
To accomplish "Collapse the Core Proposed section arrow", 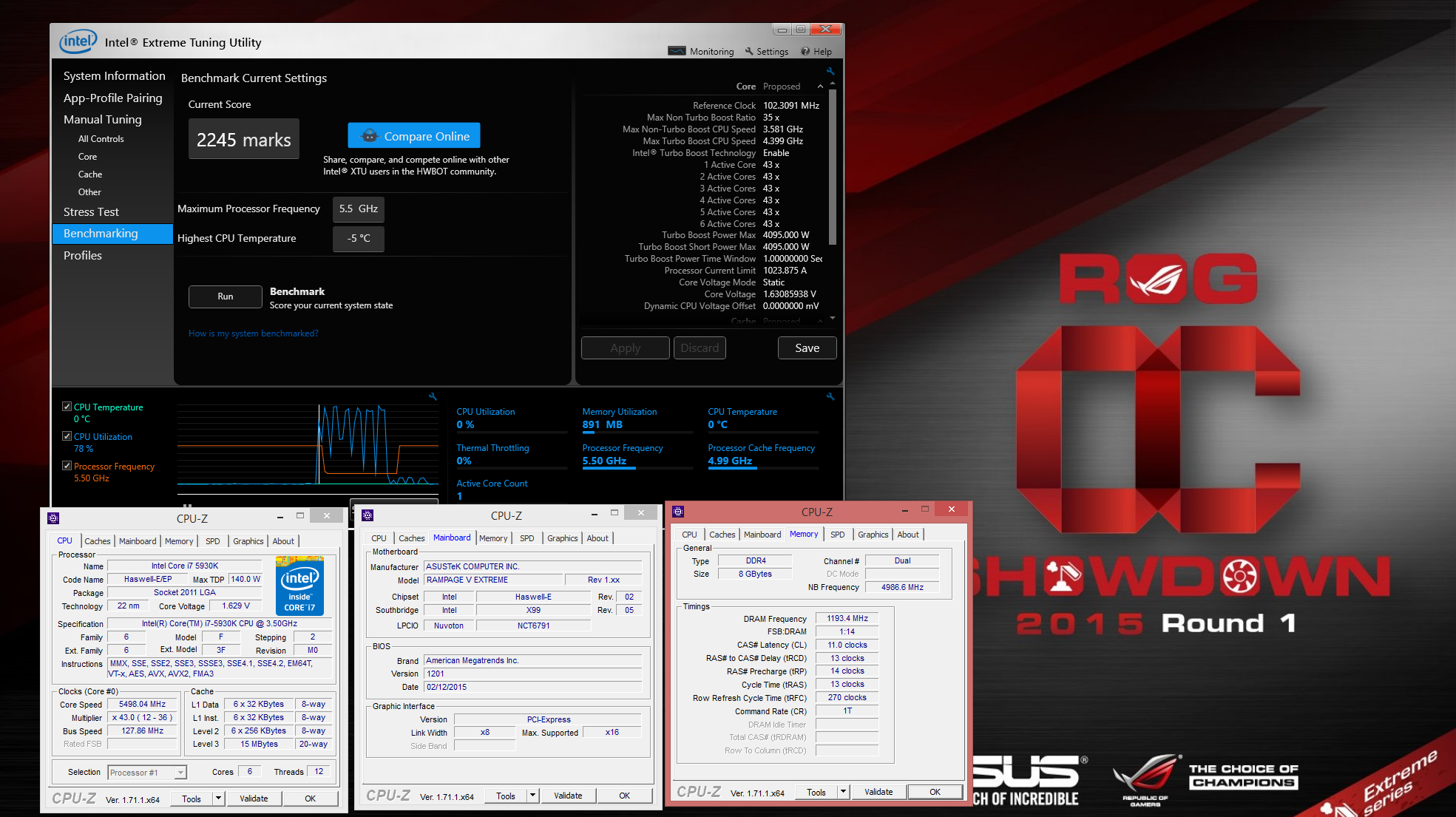I will (820, 87).
